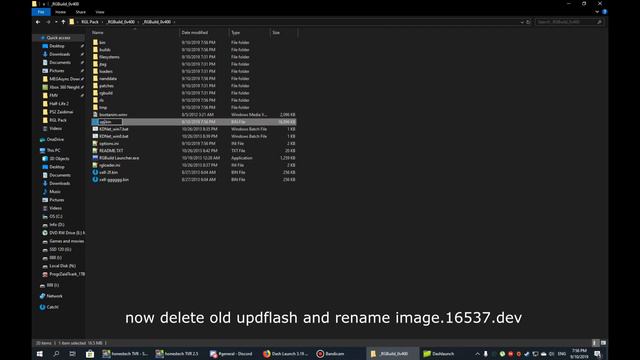Select the patches folder icon
This screenshot has width=640, height=360.
pyautogui.click(x=95, y=86)
